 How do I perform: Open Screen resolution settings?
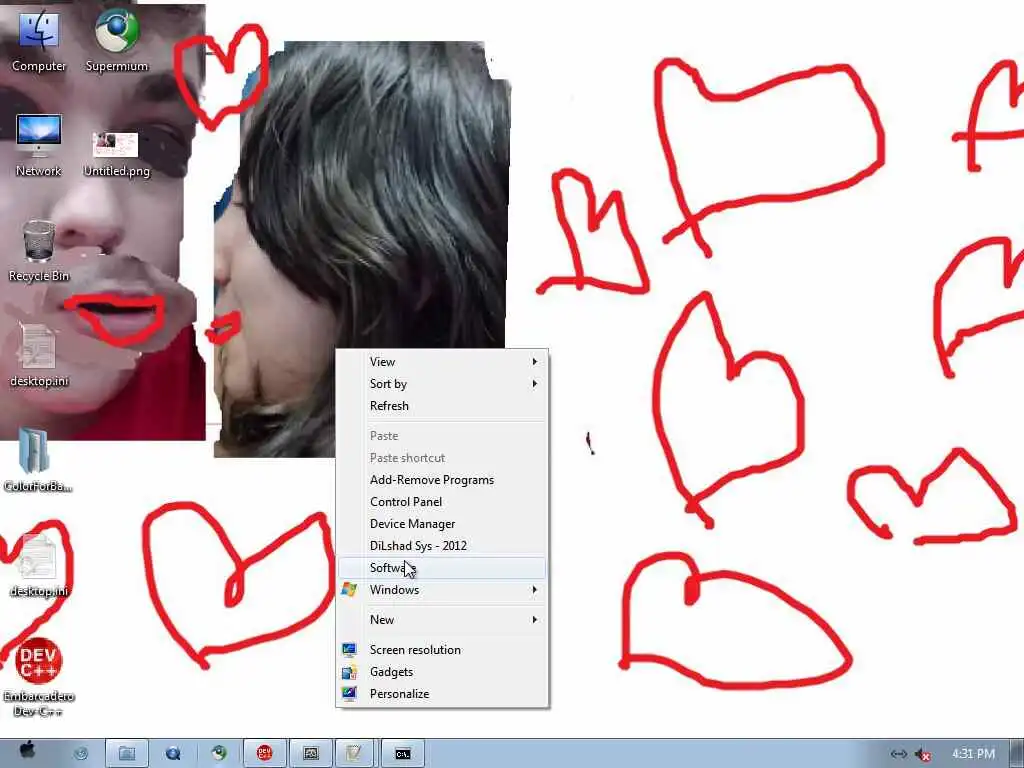point(442,650)
